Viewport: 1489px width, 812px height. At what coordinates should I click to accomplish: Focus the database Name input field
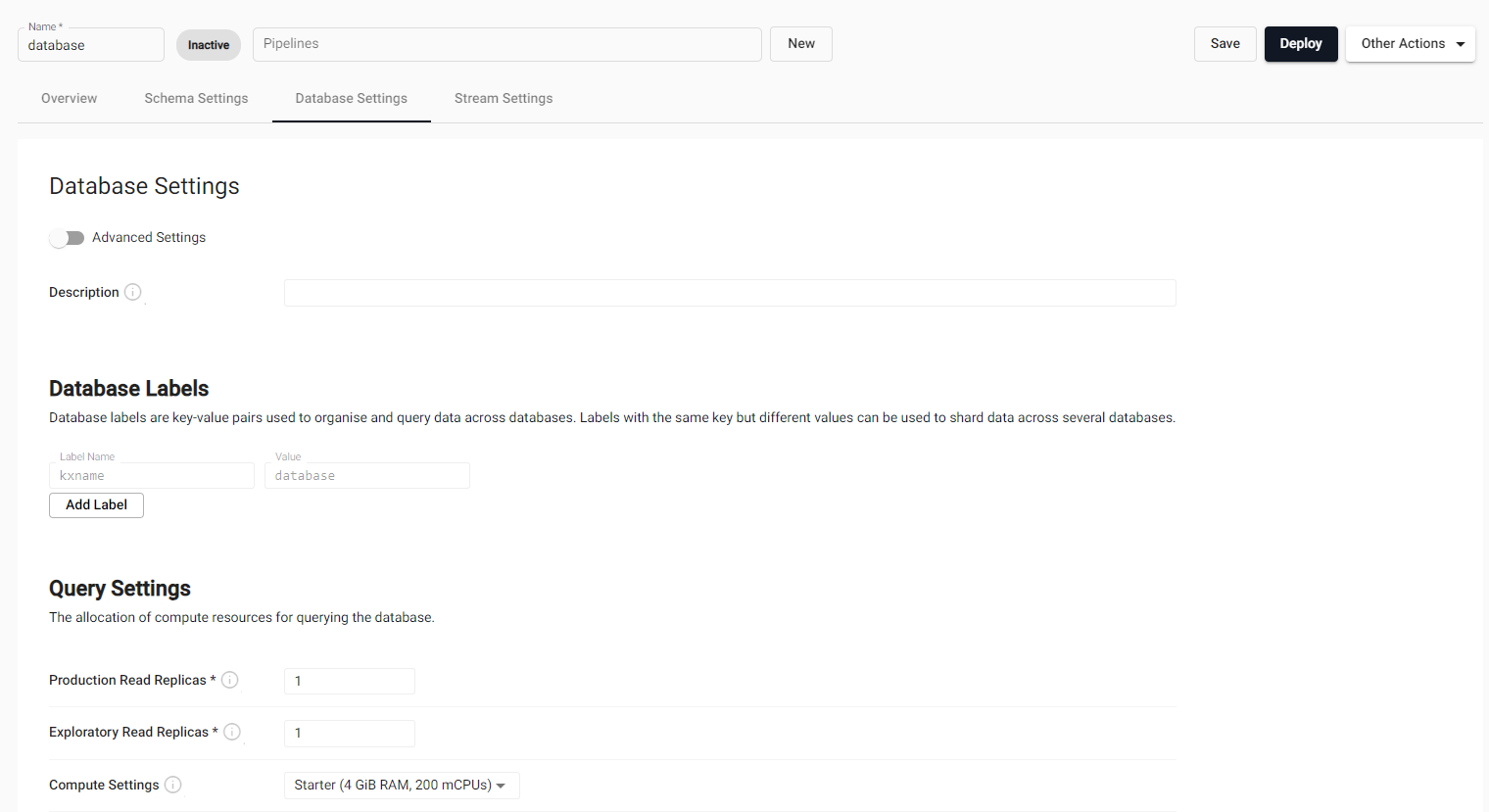(90, 46)
